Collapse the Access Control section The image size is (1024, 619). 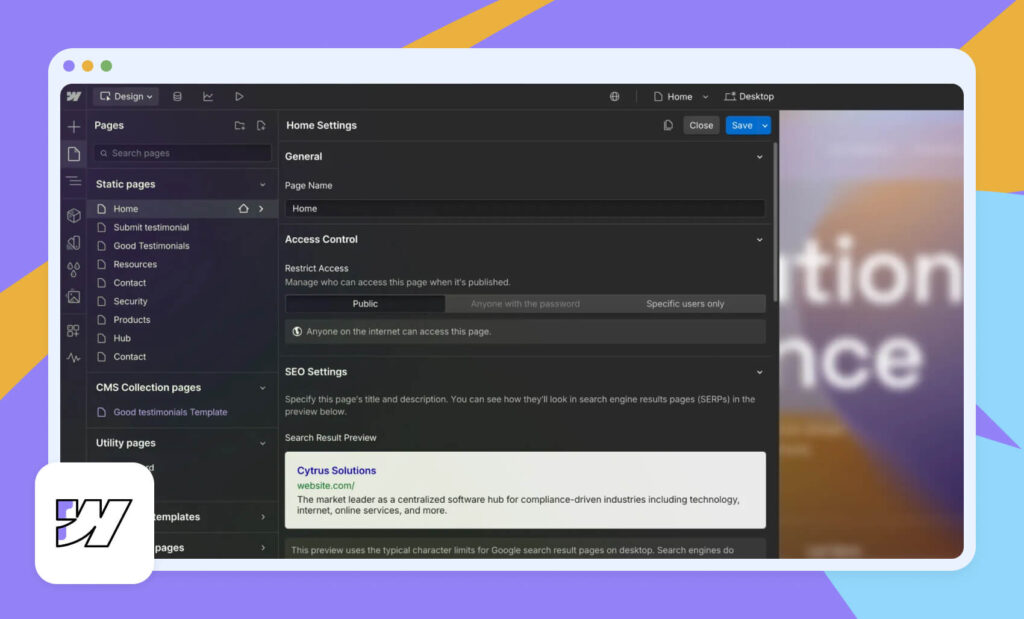coord(760,240)
